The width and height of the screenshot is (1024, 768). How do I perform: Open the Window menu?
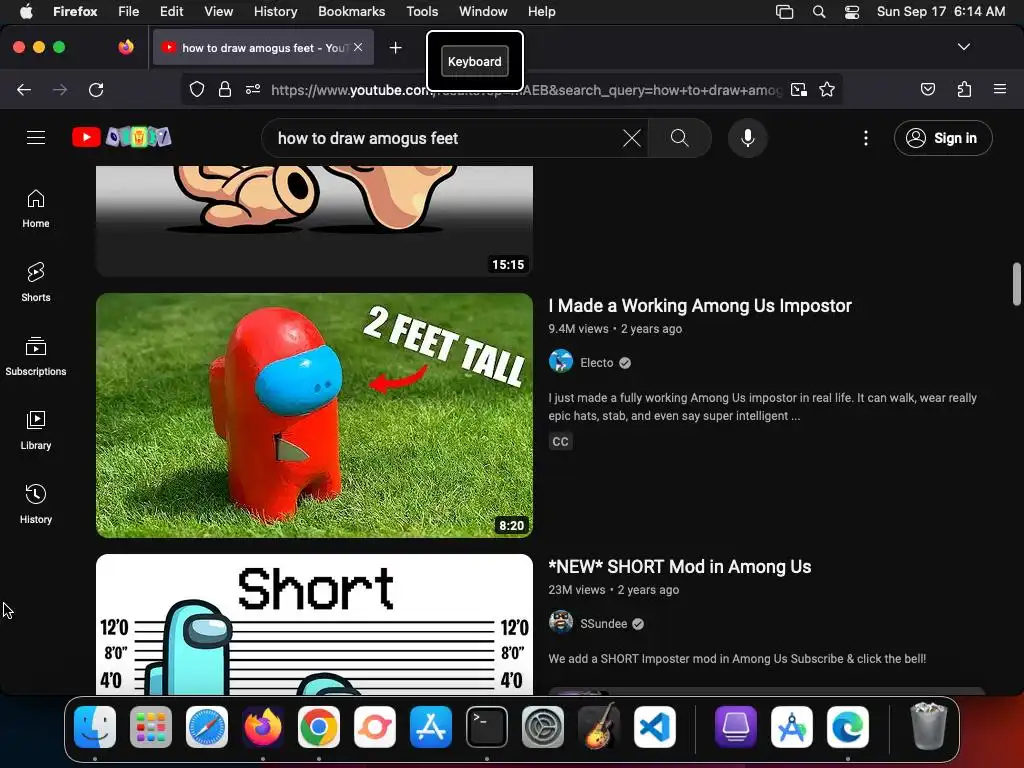pos(483,11)
